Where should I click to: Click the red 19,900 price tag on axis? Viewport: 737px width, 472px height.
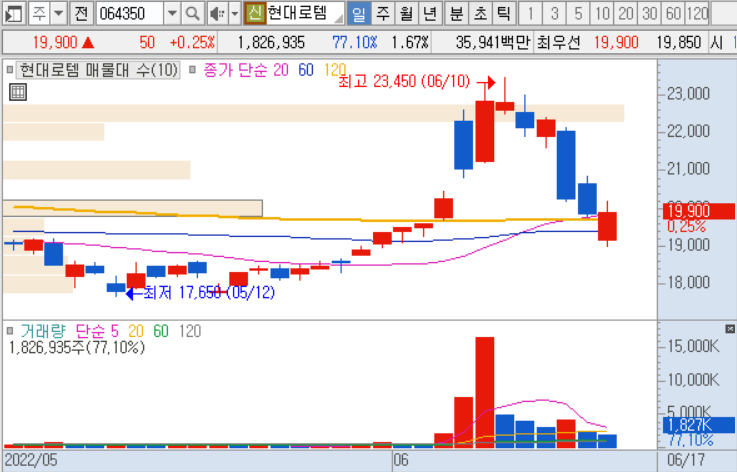[x=698, y=211]
